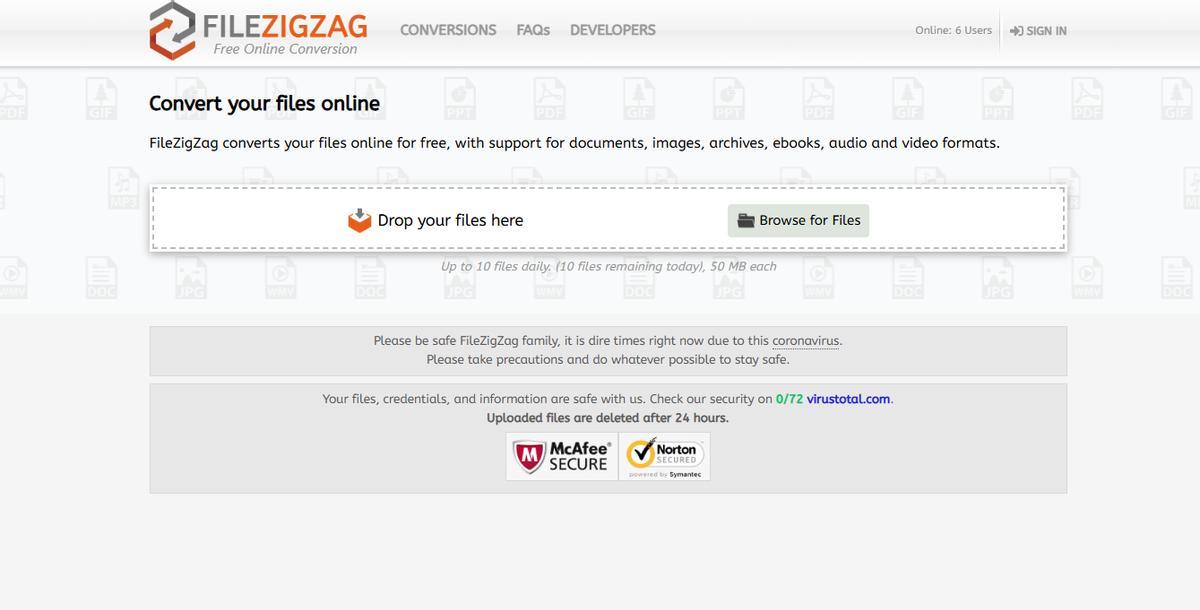Click the FileZigZag hexagon logo icon
Screen dimensions: 1200x610
click(172, 30)
